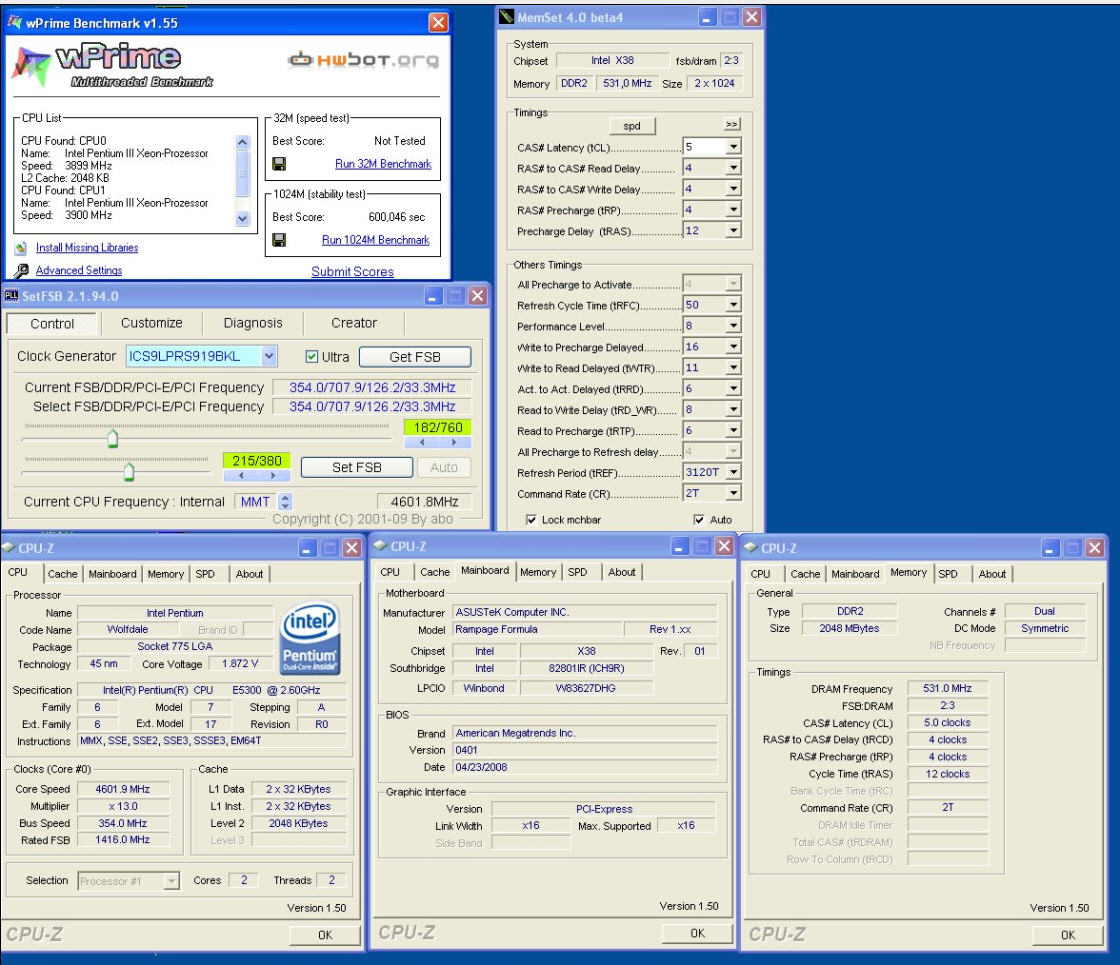Viewport: 1120px width, 965px height.
Task: Open Refresh Cycle Time (tRFC) dropdown
Action: point(734,304)
